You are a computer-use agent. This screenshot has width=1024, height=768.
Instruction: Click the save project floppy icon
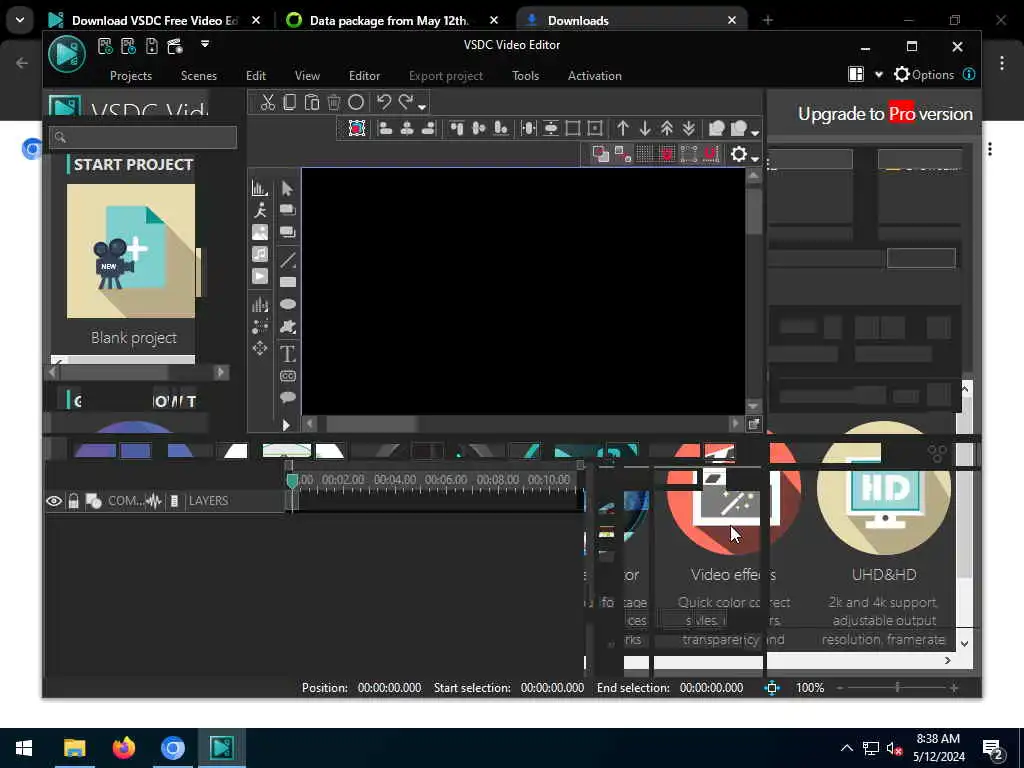(152, 46)
